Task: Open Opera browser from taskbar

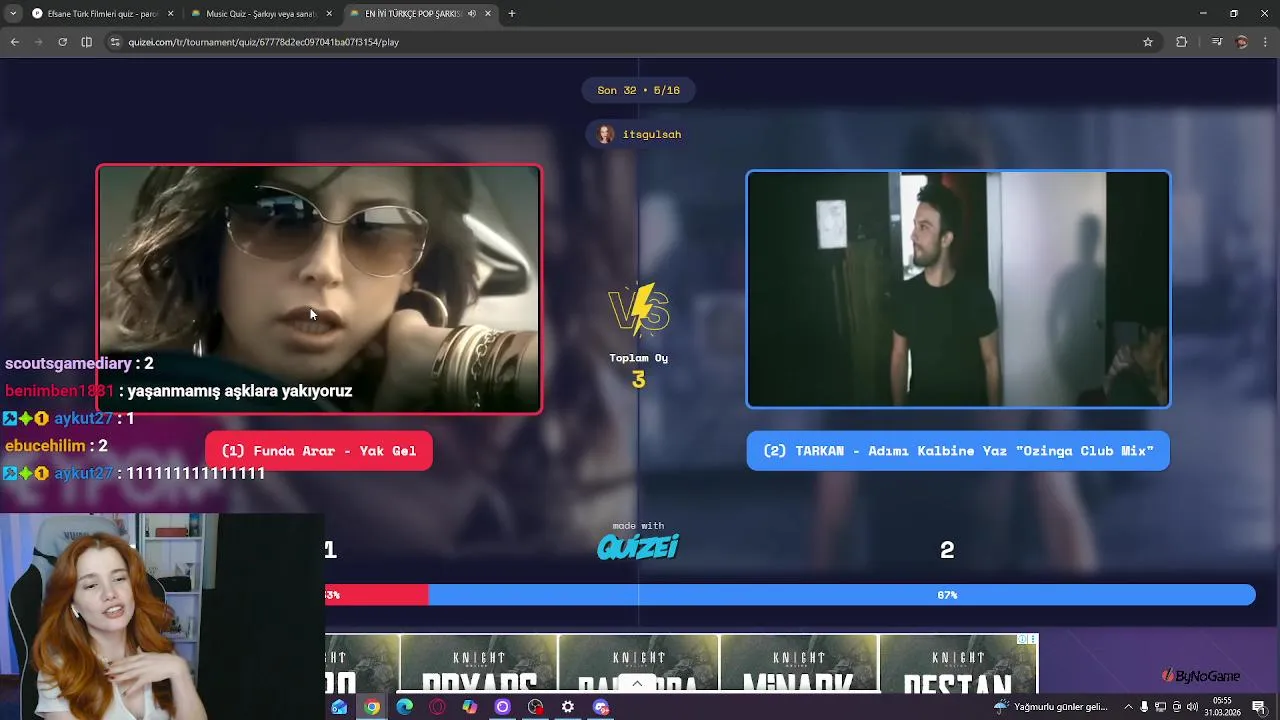Action: (437, 707)
